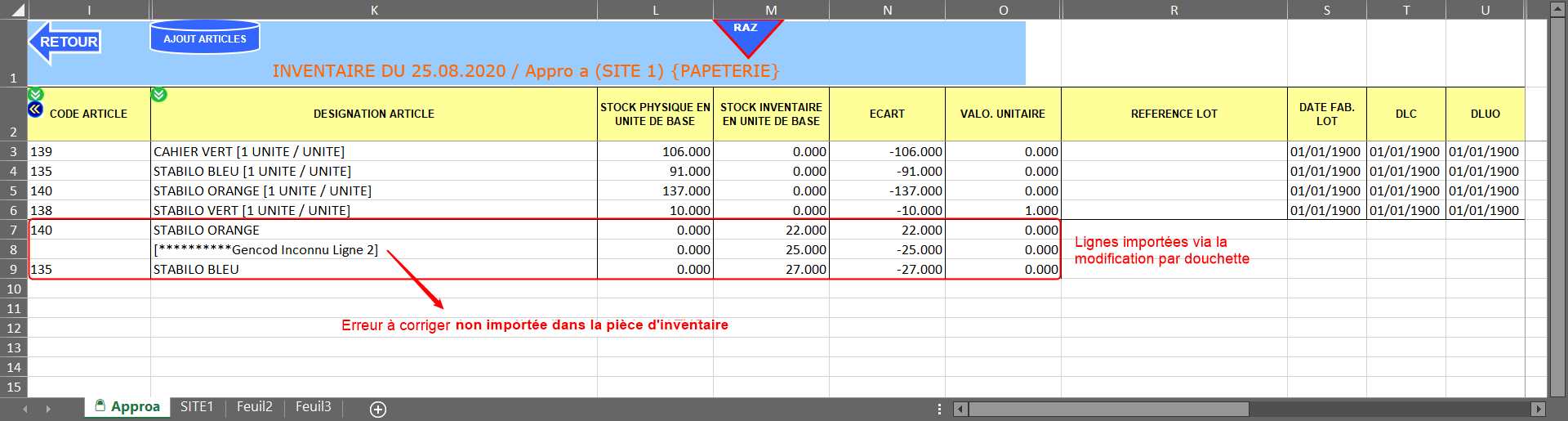1568x421 pixels.
Task: Switch to the SITE1 sheet tab
Action: 197,407
